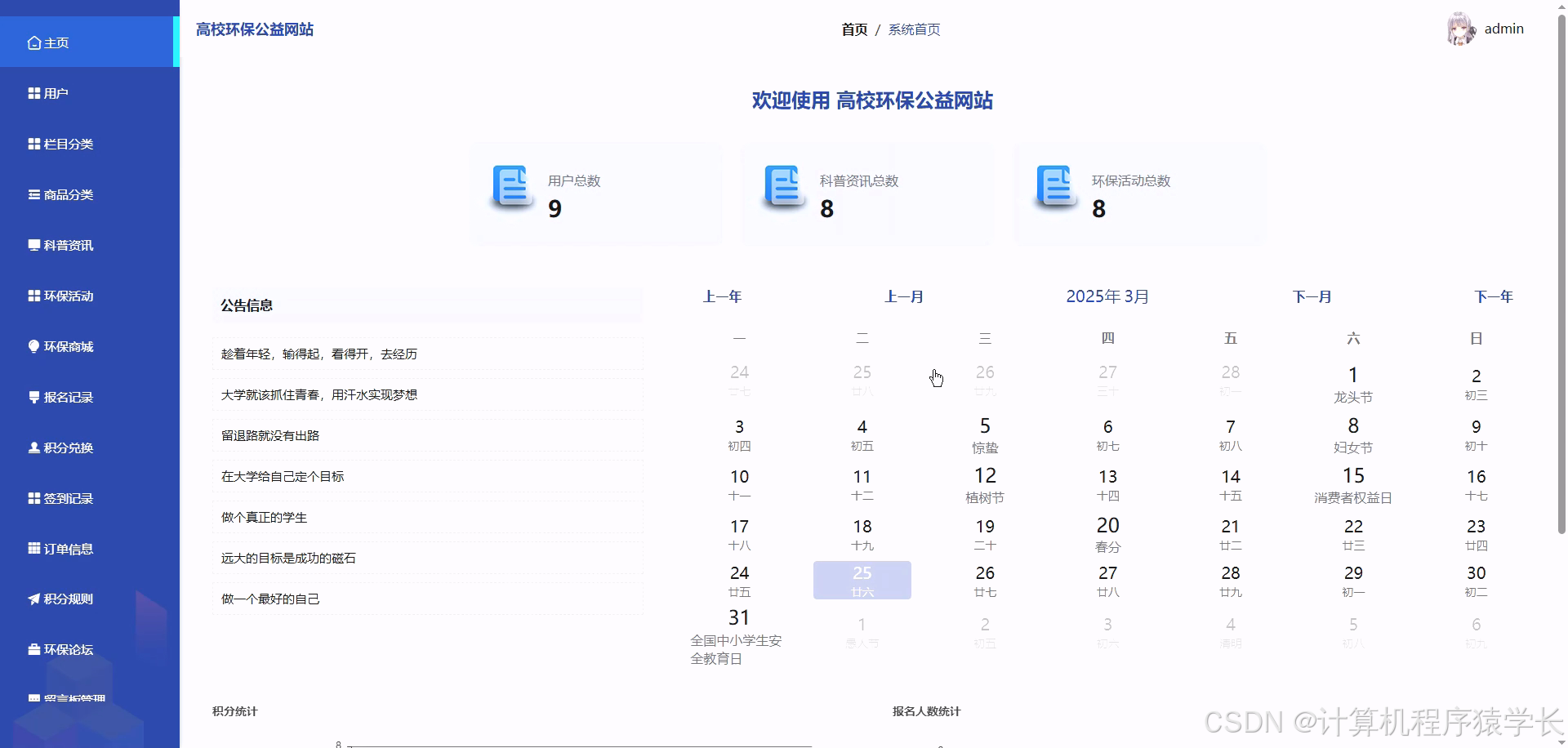Click the 系统首页 breadcrumb item
Image resolution: width=1568 pixels, height=748 pixels.
914,29
